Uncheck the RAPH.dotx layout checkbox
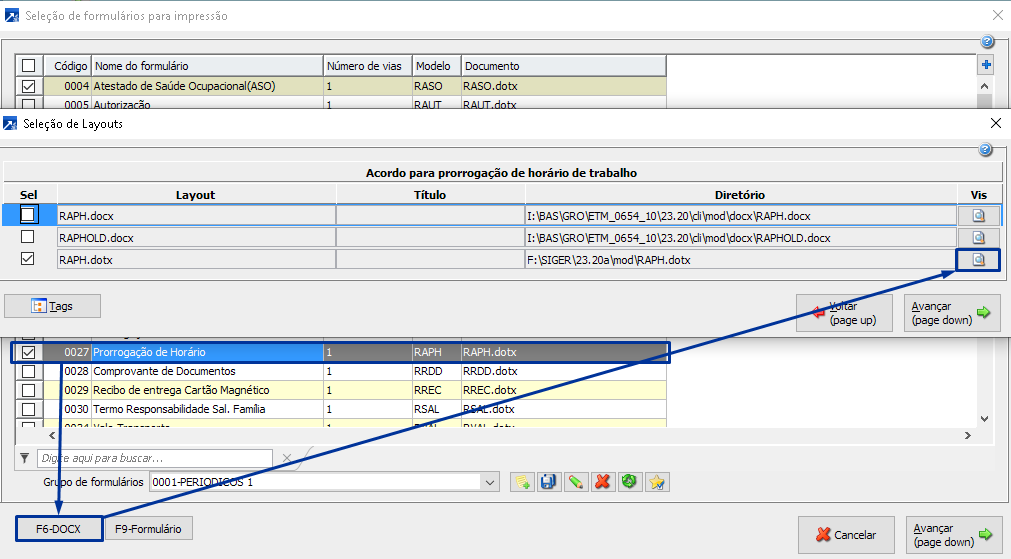Screen dimensions: 1011x559 (28, 259)
